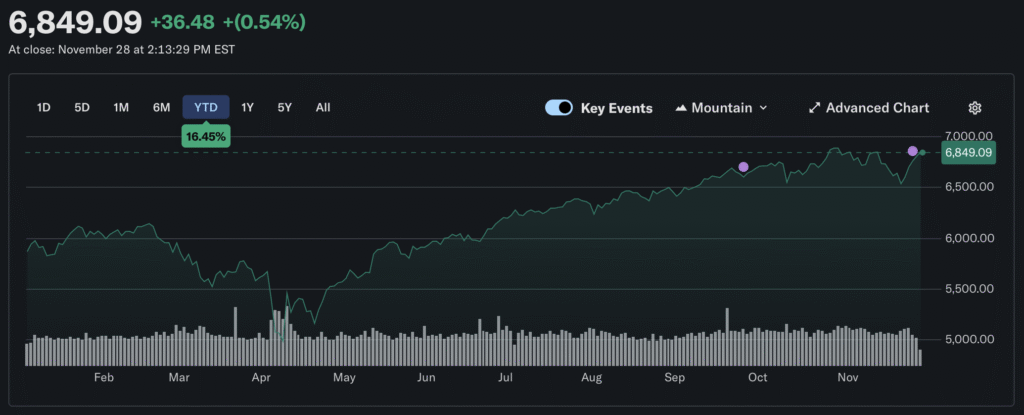The width and height of the screenshot is (1024, 415).
Task: Click the tallest volume bar in late March
Action: coord(235,324)
